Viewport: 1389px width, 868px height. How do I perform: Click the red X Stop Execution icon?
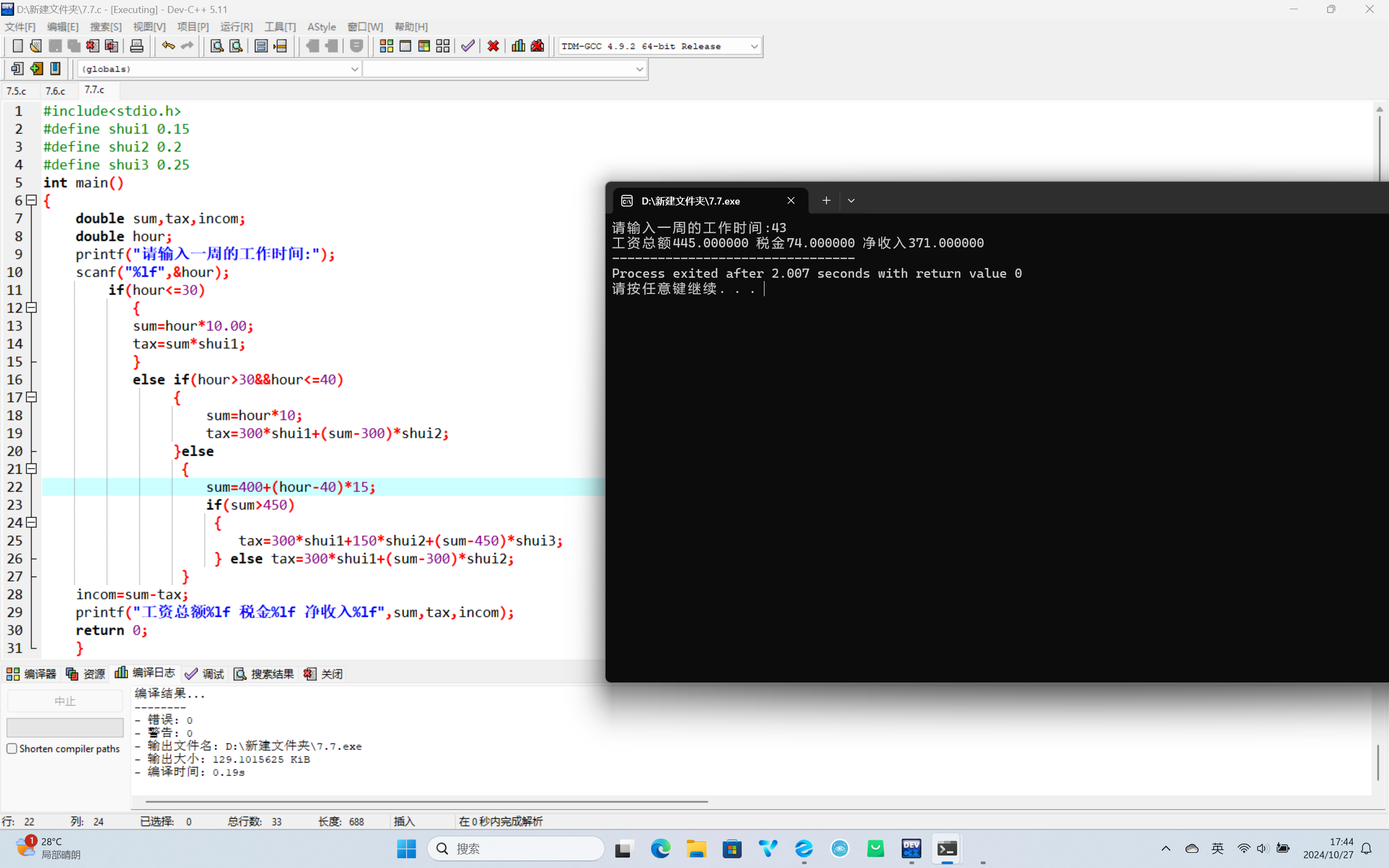[493, 46]
